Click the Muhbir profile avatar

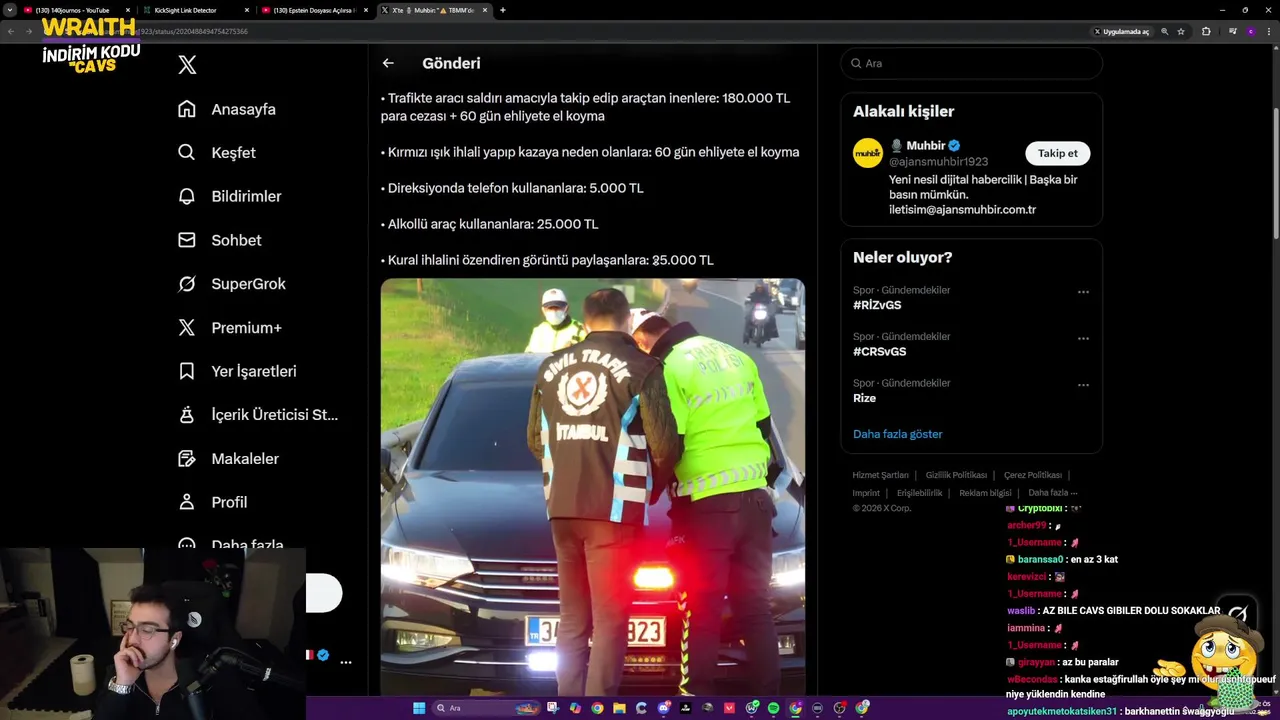(867, 153)
